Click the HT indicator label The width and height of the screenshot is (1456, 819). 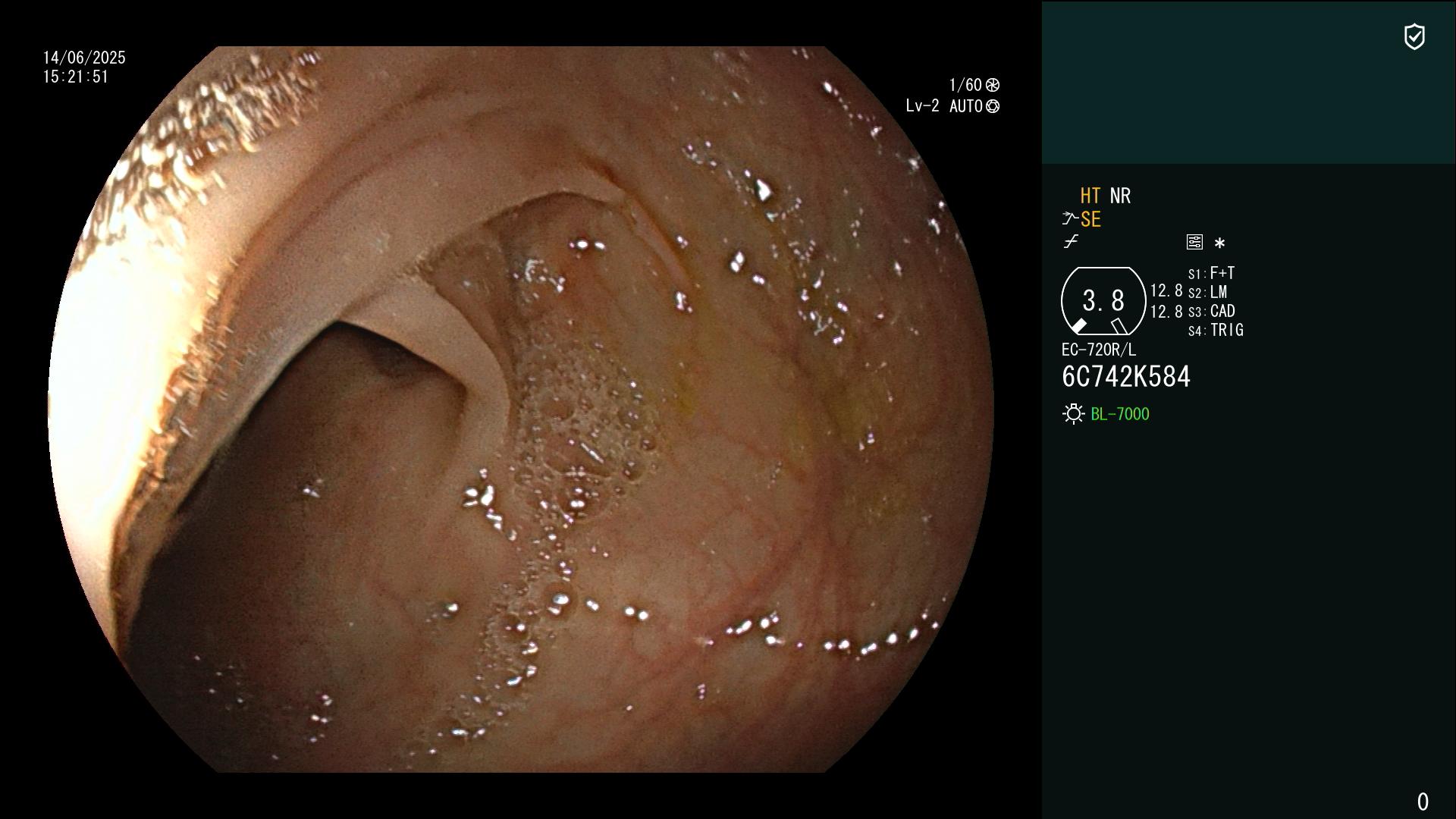click(x=1090, y=196)
